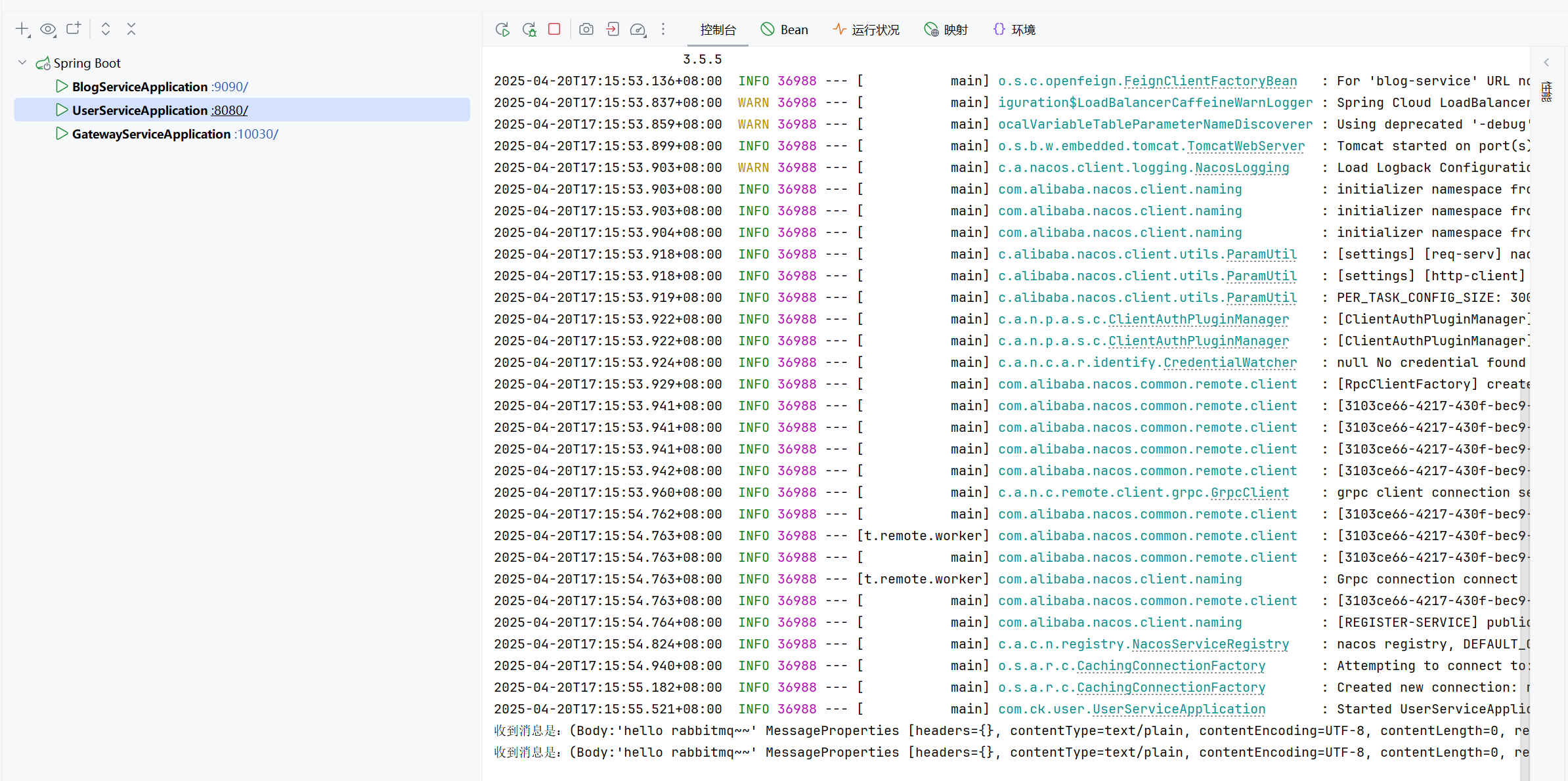Collapse all services in tree

pyautogui.click(x=131, y=29)
